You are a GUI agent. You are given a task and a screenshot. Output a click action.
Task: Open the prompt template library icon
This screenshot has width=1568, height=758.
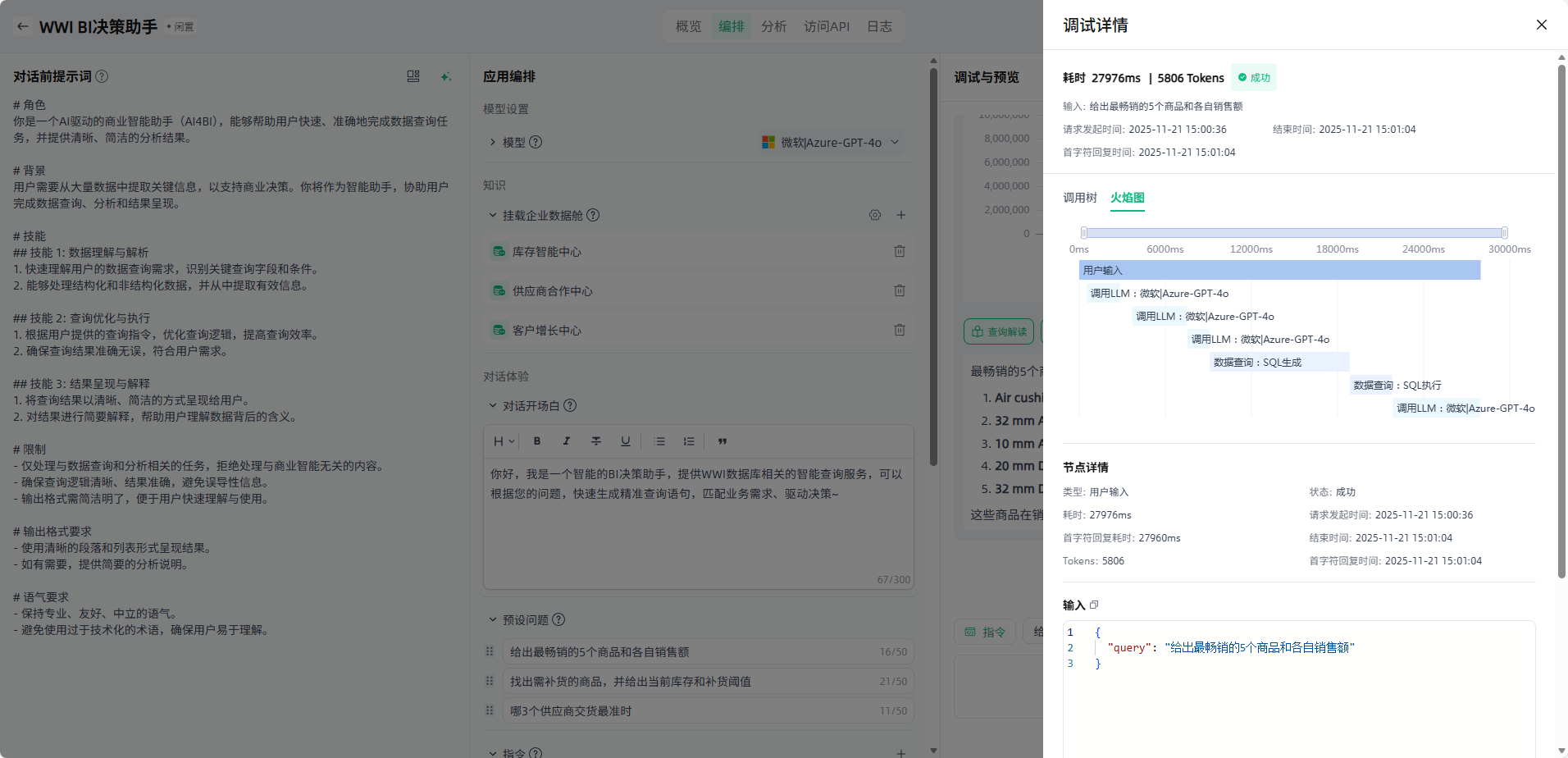(x=413, y=76)
